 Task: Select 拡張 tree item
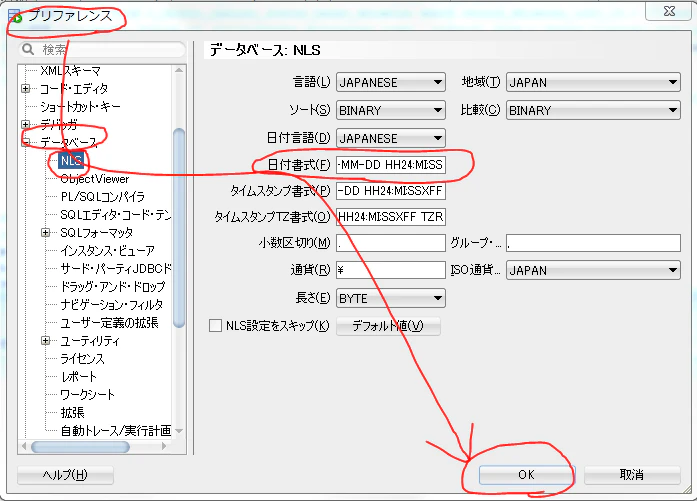[x=72, y=413]
